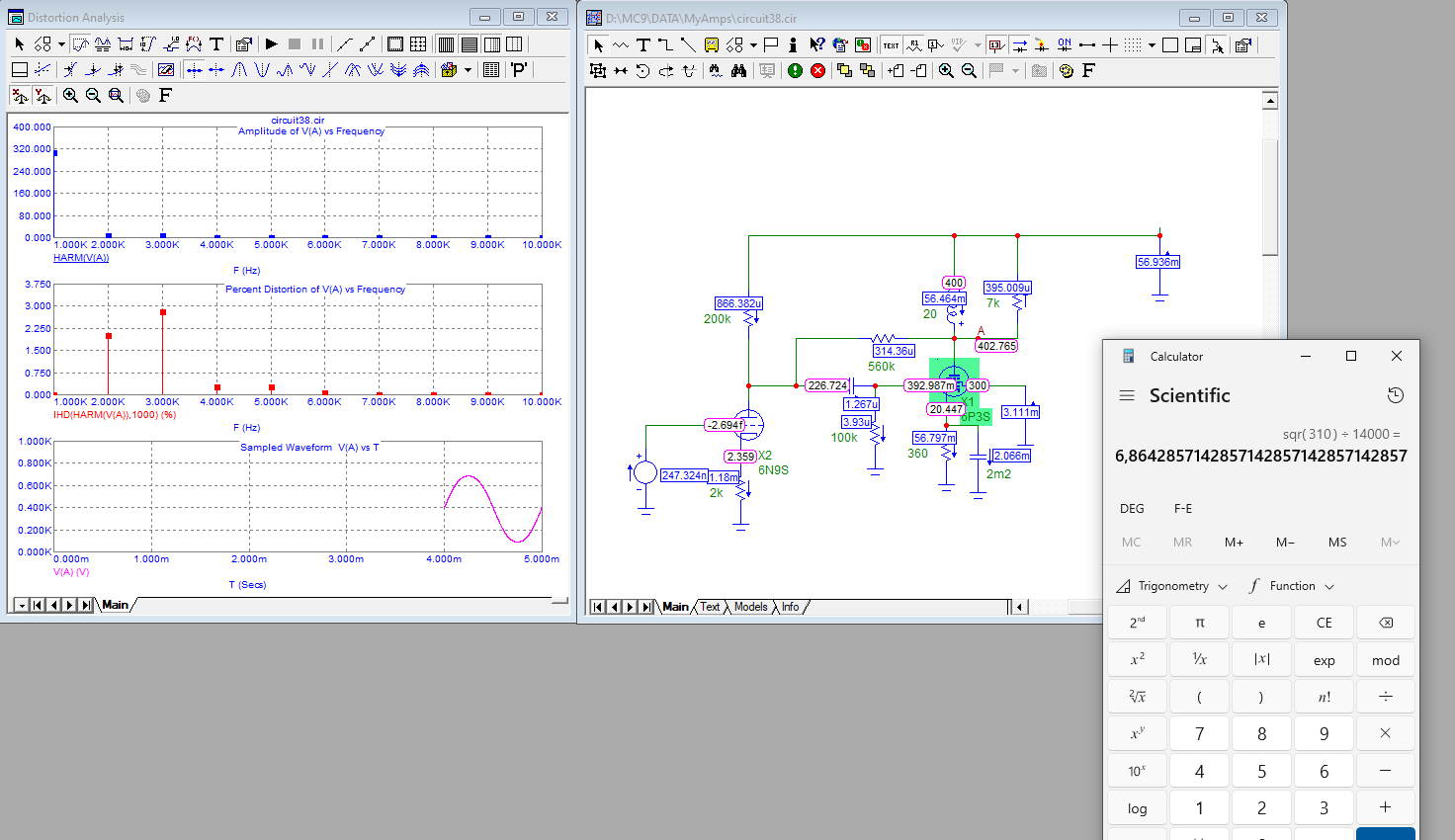Toggle F-E notation in Calculator

click(x=1182, y=509)
